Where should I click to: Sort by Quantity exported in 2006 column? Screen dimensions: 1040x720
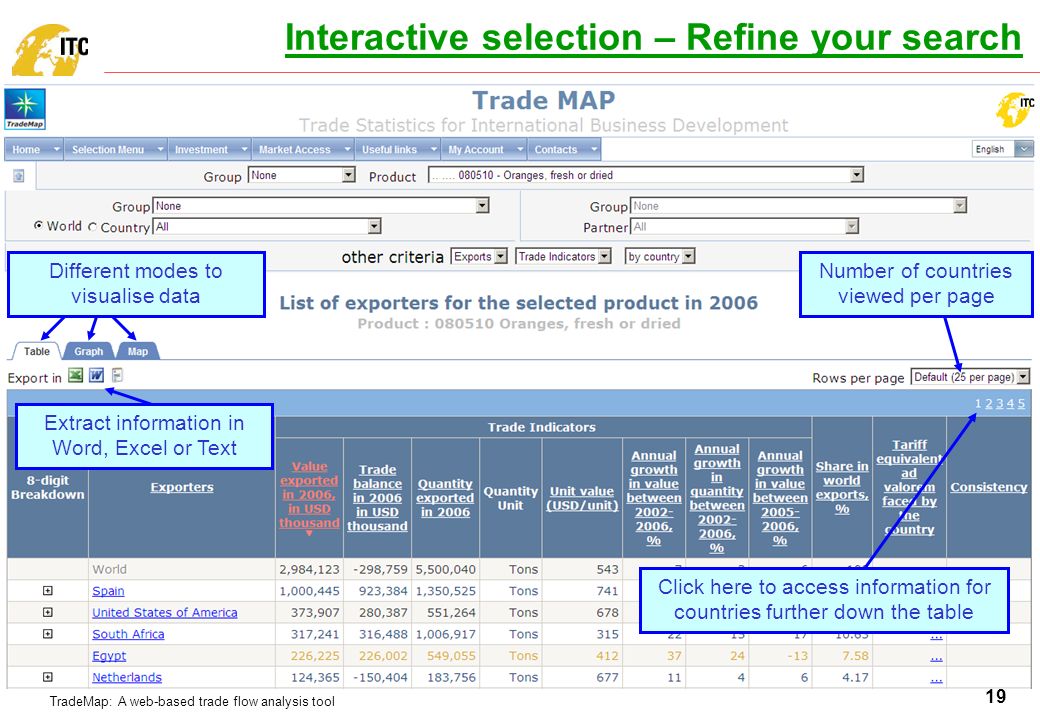pyautogui.click(x=445, y=498)
